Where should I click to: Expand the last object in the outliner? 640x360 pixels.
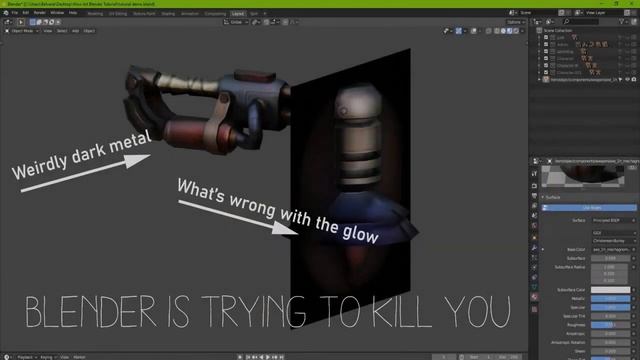[x=539, y=80]
